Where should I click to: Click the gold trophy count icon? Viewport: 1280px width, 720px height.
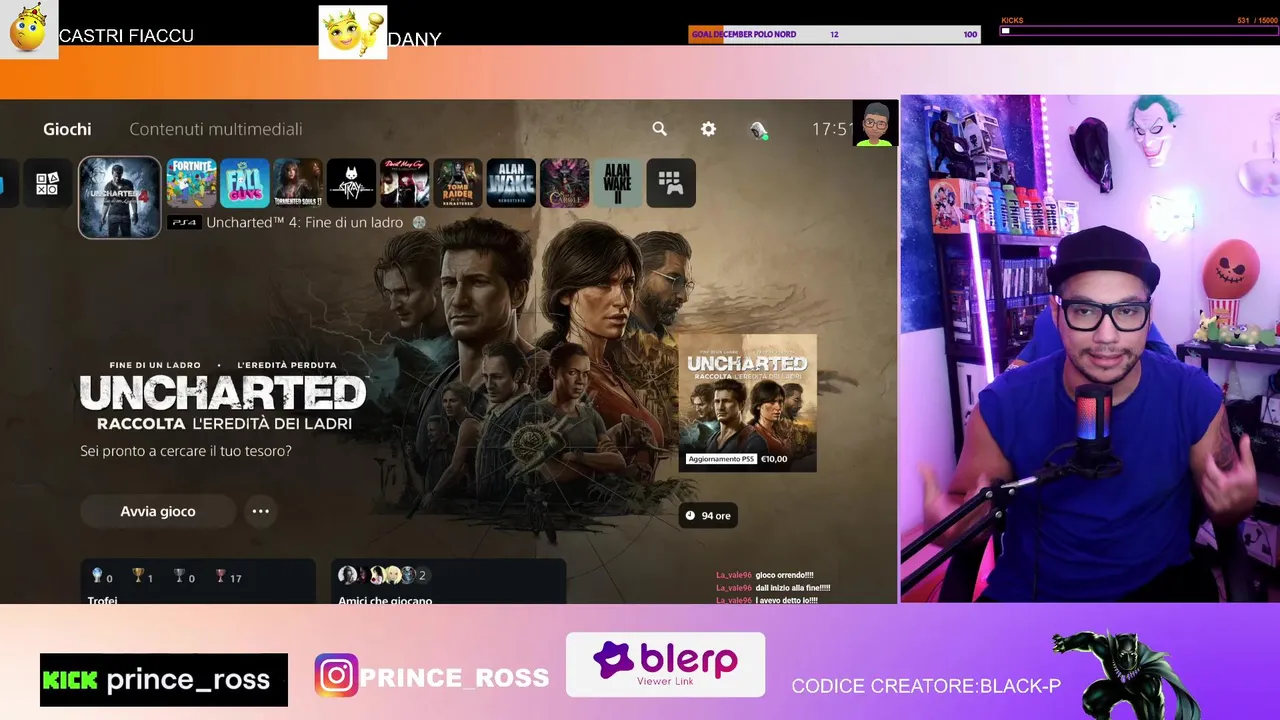pos(139,576)
